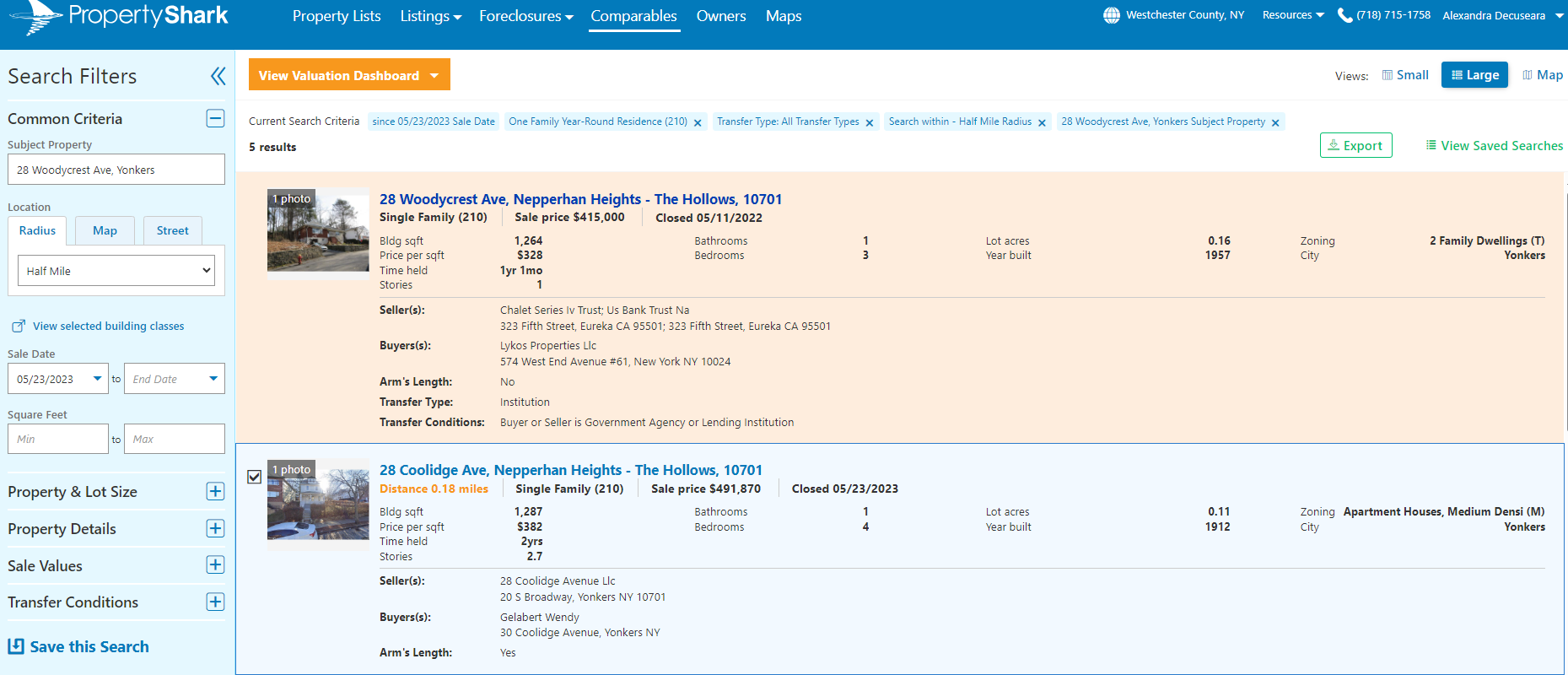The height and width of the screenshot is (675, 1568).
Task: Open the End Date picker dropdown
Action: 213,379
